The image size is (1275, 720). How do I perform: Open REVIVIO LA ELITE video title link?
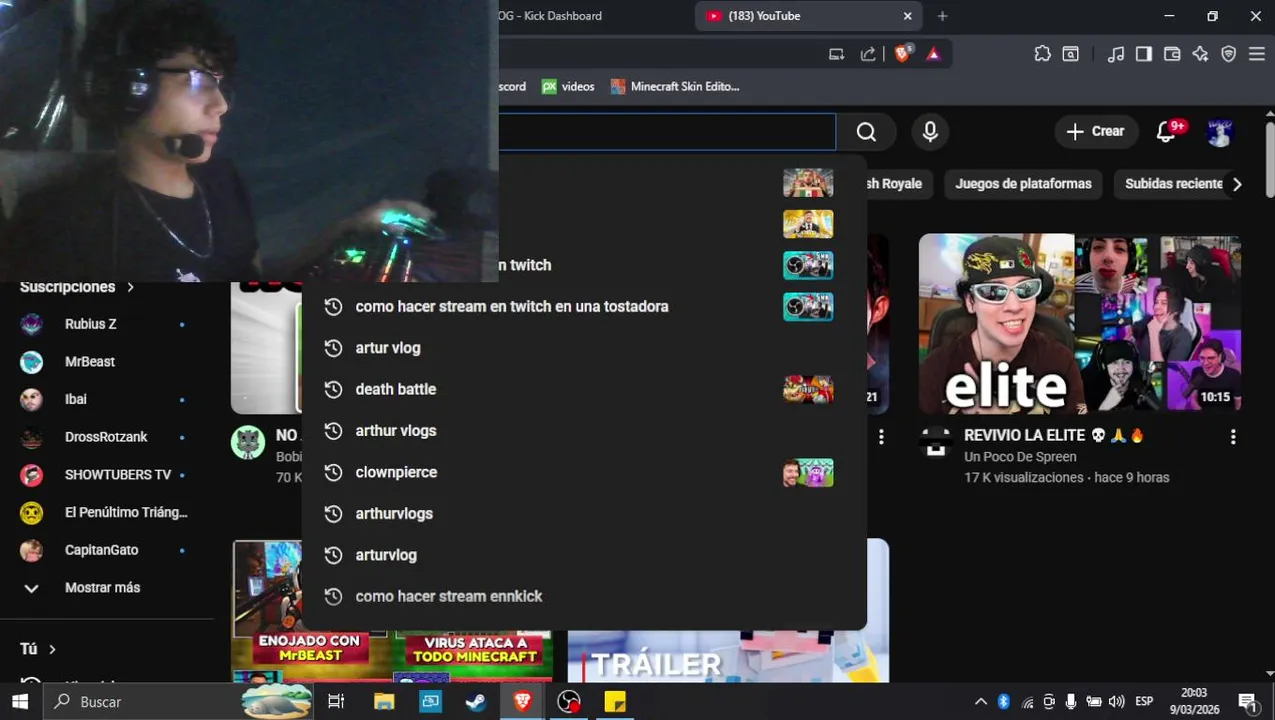(1054, 436)
